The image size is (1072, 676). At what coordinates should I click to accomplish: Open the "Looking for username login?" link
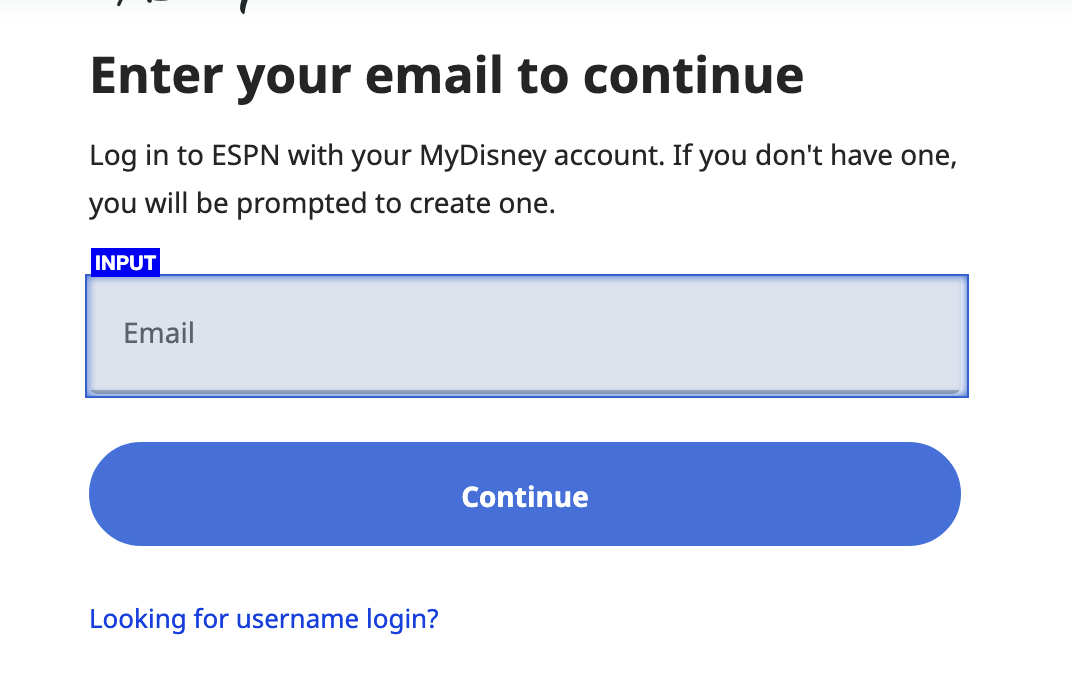(264, 619)
